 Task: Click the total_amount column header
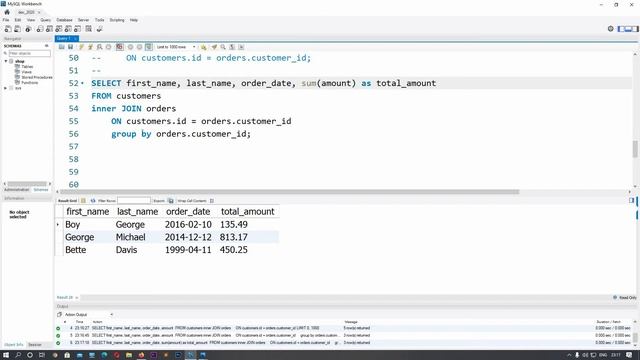tap(247, 211)
